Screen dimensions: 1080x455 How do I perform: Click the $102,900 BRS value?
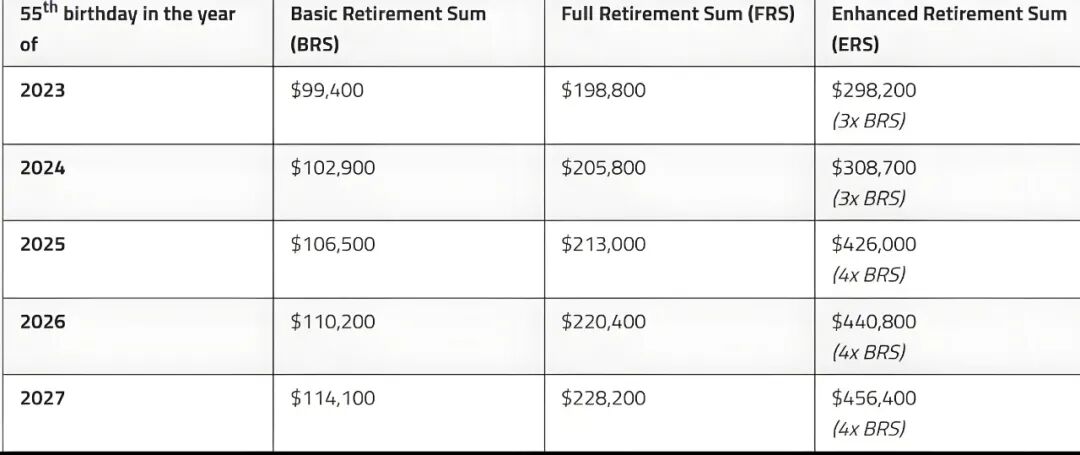333,168
